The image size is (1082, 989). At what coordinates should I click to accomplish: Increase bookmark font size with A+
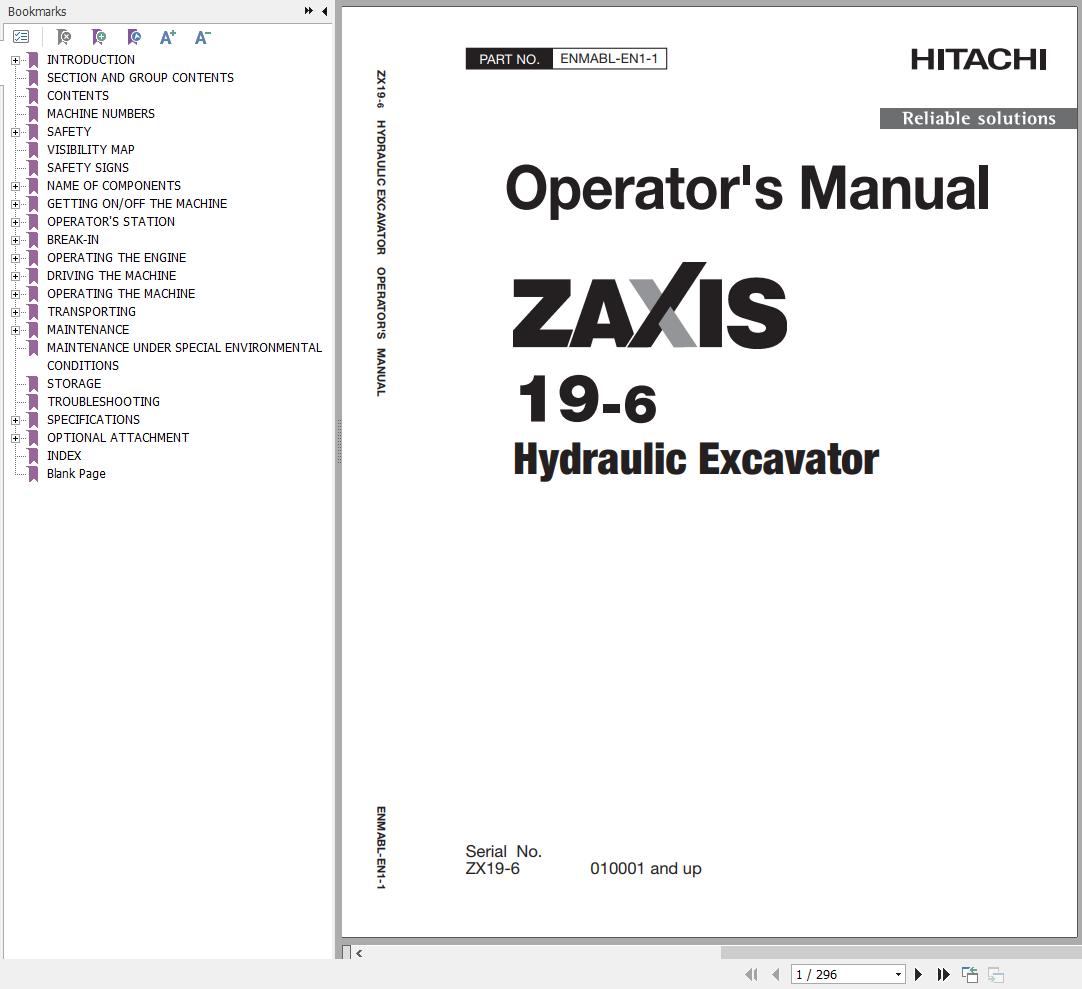click(x=168, y=37)
